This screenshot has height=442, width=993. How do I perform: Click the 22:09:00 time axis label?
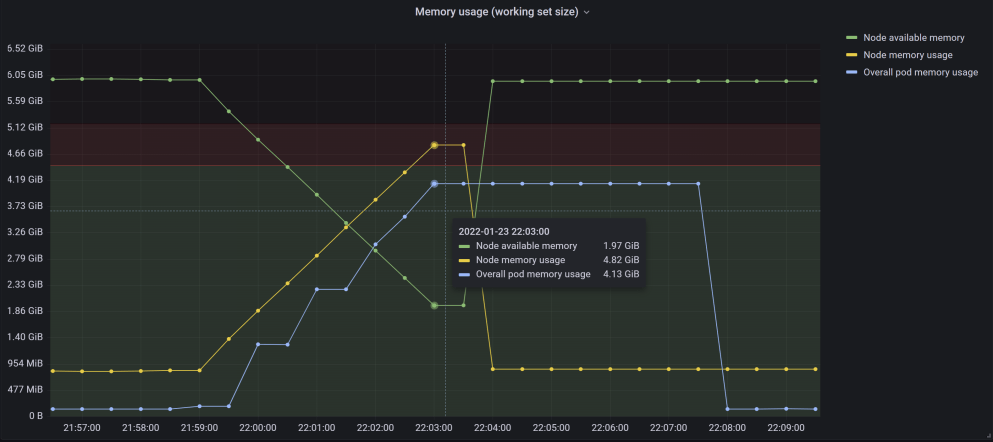(786, 427)
